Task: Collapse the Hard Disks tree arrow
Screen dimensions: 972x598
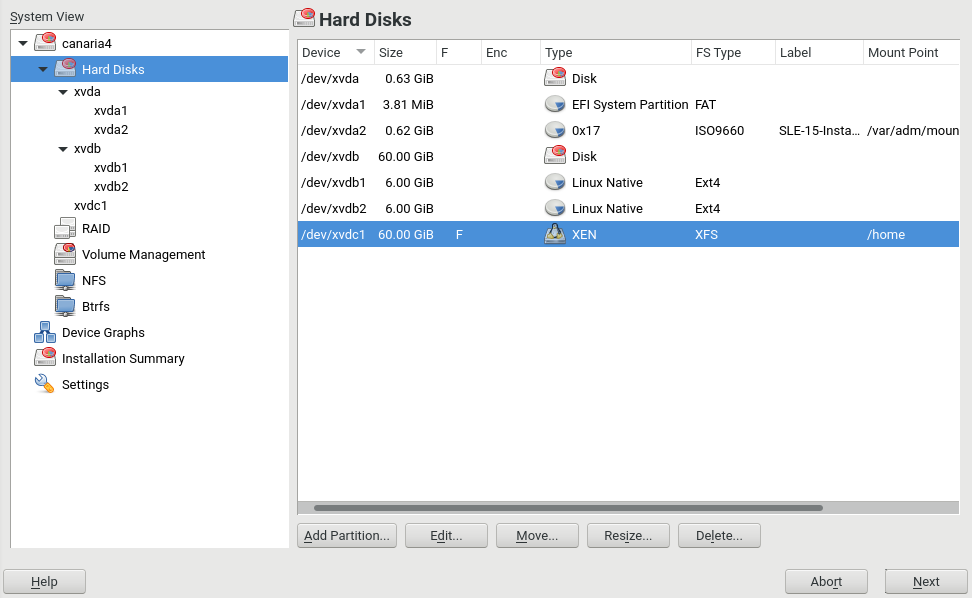Action: (x=43, y=70)
